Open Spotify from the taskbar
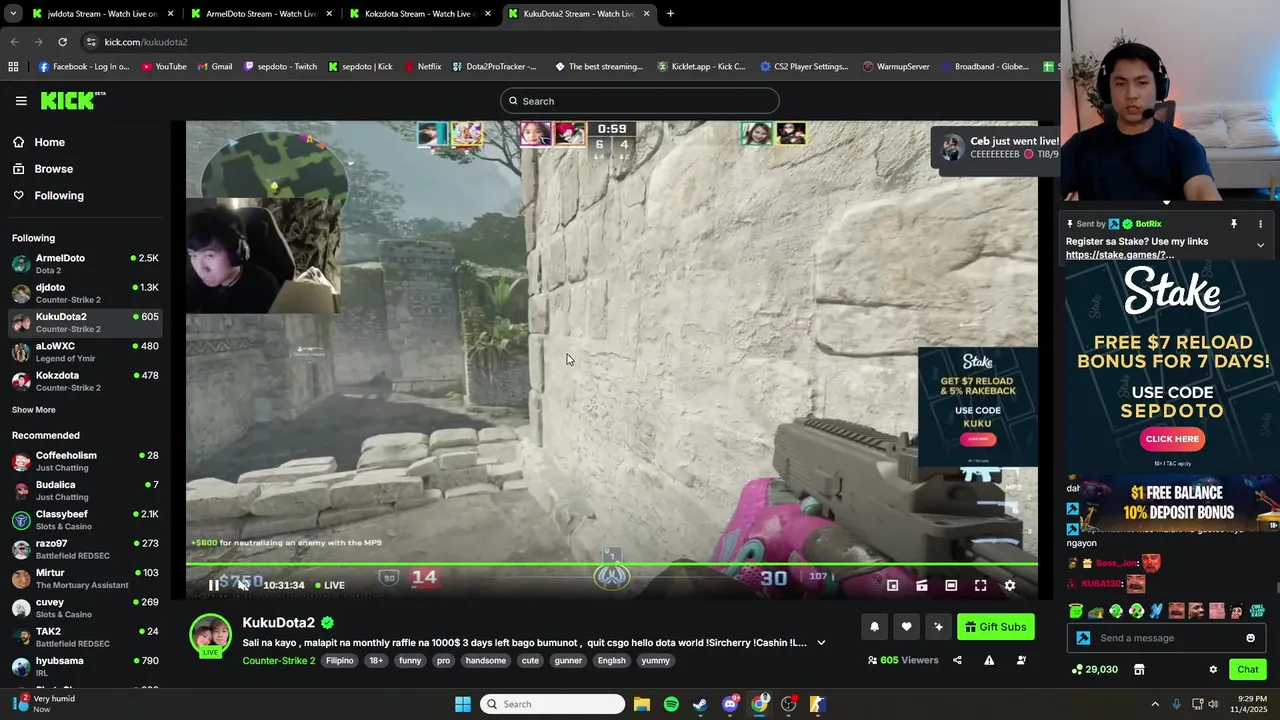The height and width of the screenshot is (720, 1280). pos(671,704)
